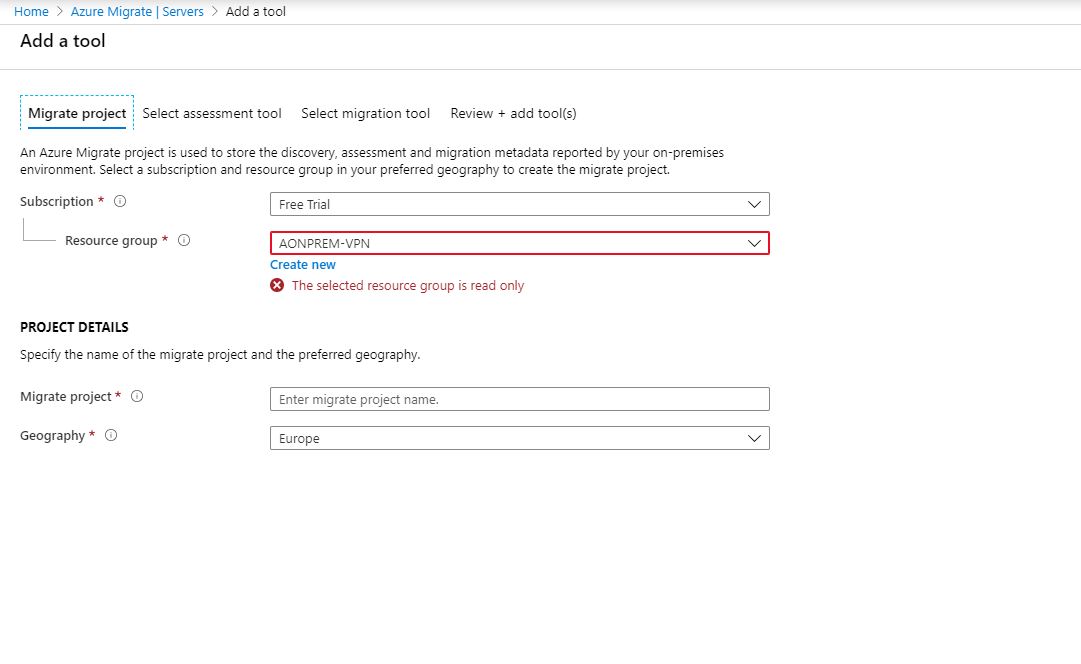Screen dimensions: 1081x664
Task: Open the Subscription dropdown showing Free Trial
Action: click(x=519, y=204)
